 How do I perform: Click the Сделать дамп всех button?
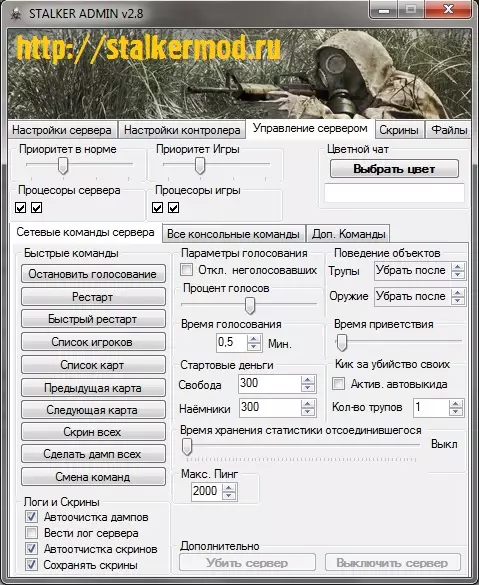pyautogui.click(x=93, y=454)
